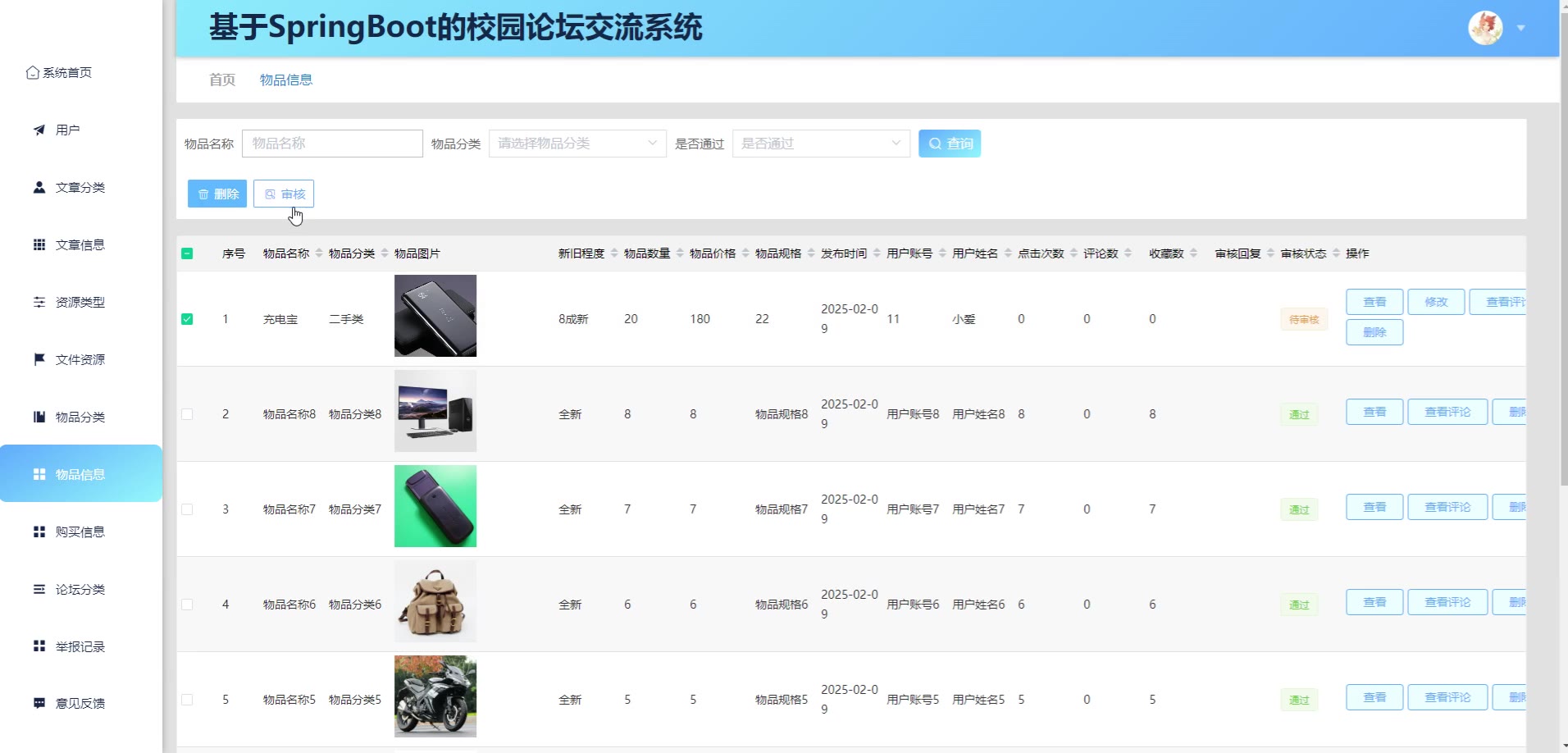Uncheck the checkbox for row 充电宝

pyautogui.click(x=187, y=319)
